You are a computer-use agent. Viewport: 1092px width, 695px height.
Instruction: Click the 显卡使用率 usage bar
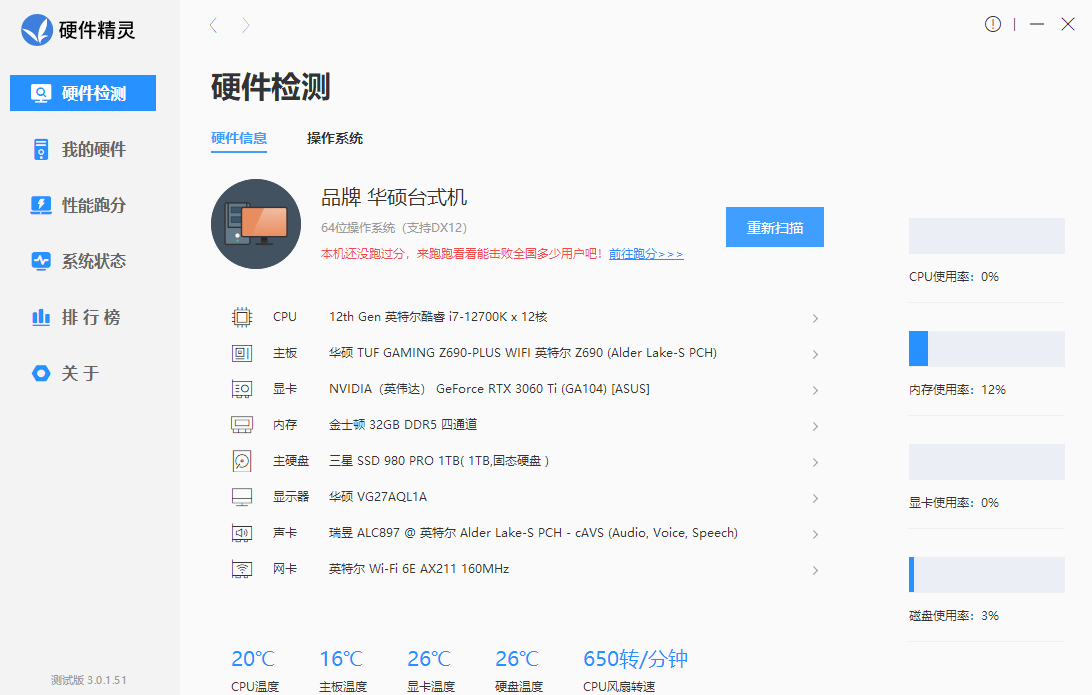click(987, 462)
